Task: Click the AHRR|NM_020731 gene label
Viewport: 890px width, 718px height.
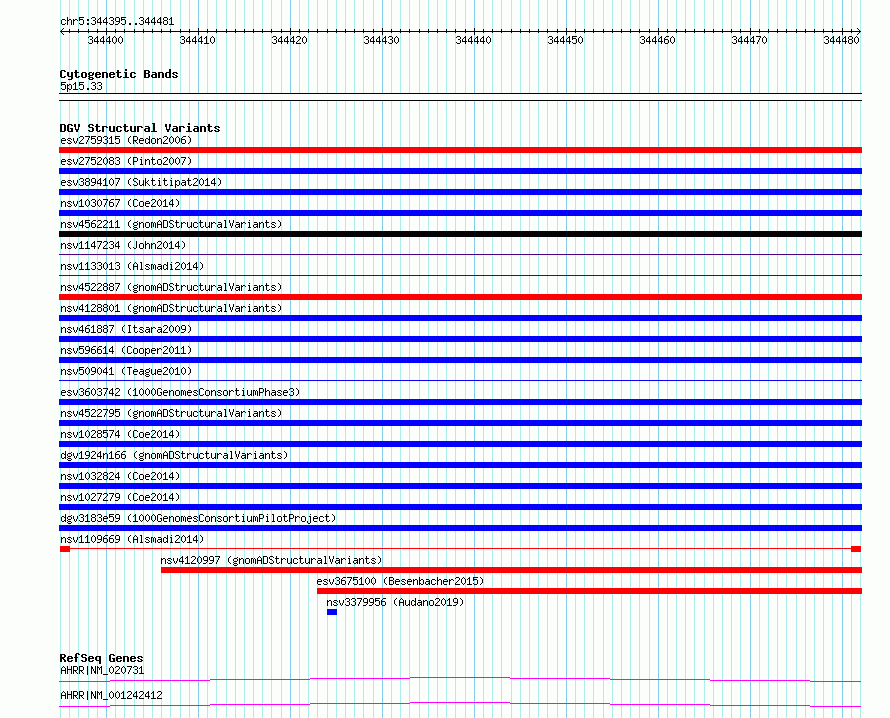Action: 102,670
